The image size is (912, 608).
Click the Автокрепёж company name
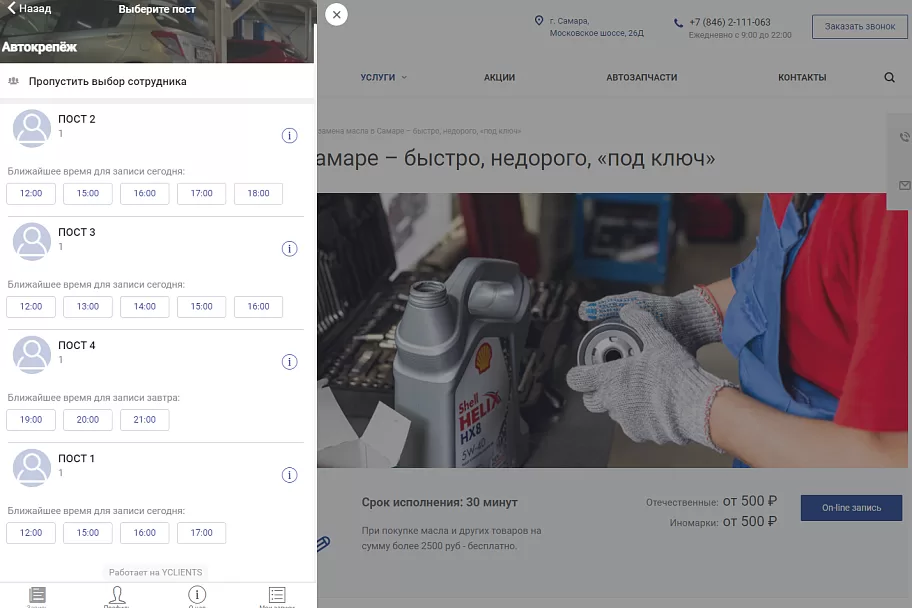[39, 47]
